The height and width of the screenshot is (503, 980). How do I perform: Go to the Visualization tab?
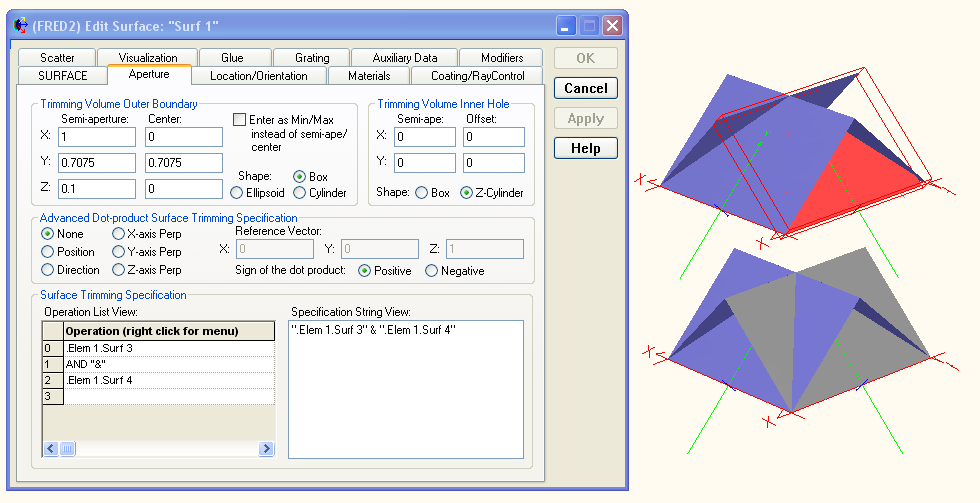[148, 58]
